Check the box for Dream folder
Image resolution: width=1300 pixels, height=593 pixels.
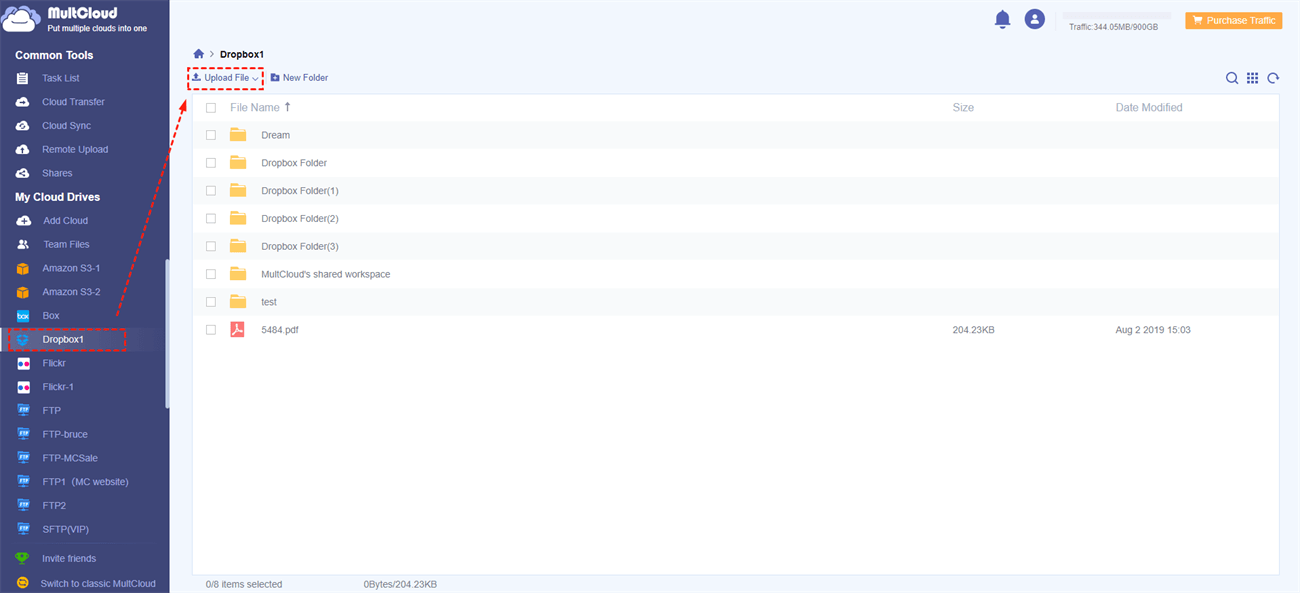tap(211, 135)
